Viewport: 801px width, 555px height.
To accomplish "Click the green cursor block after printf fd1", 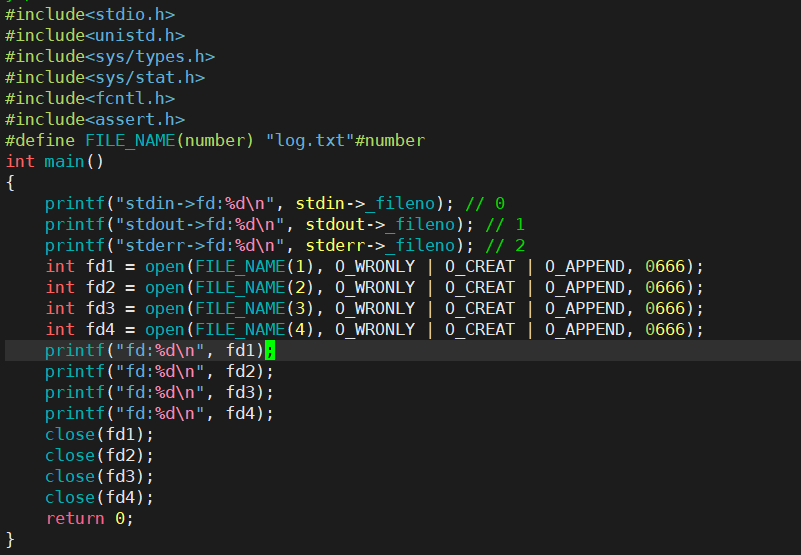I will [270, 351].
